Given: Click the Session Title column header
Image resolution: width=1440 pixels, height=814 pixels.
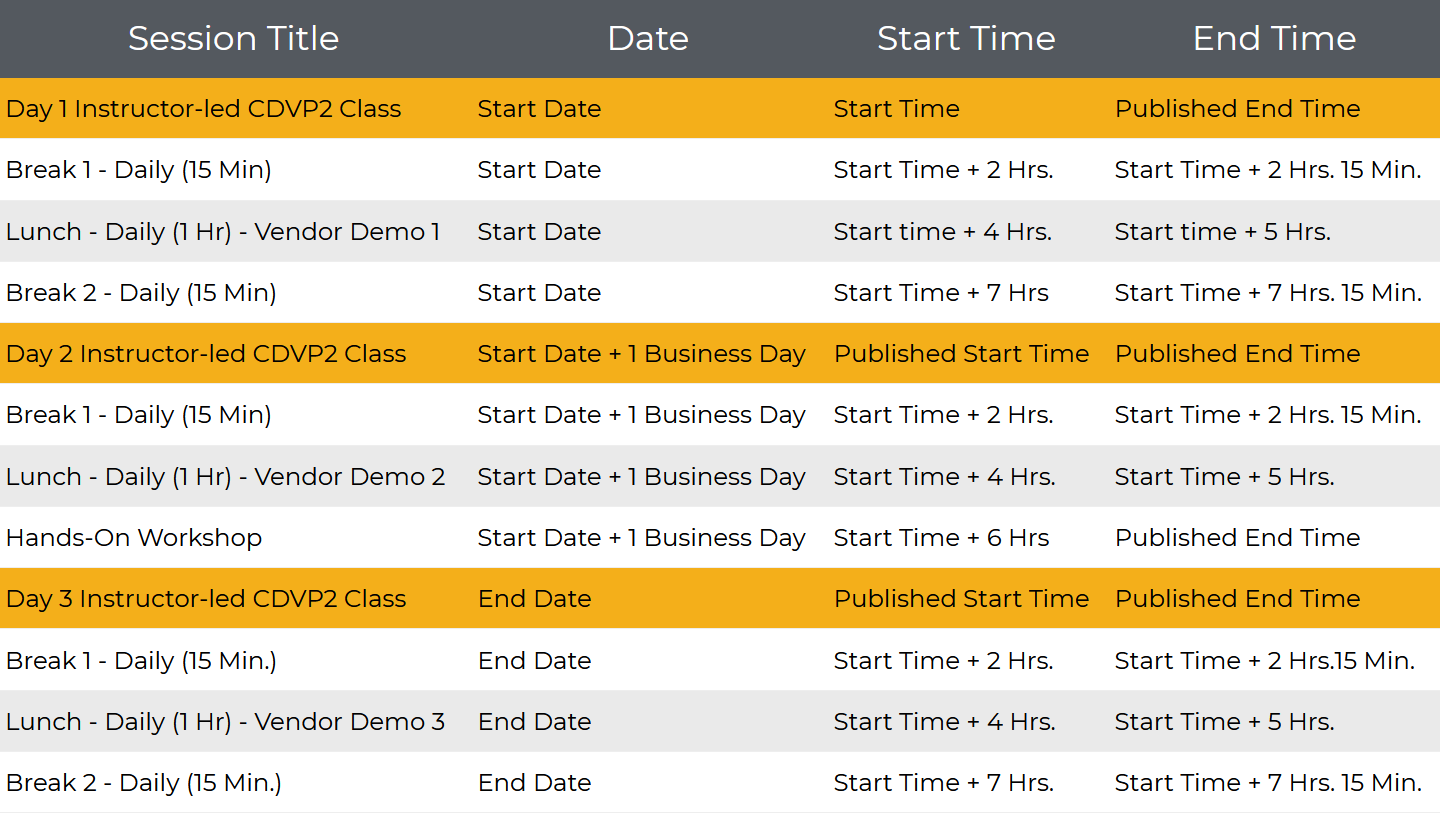Looking at the screenshot, I should 233,38.
